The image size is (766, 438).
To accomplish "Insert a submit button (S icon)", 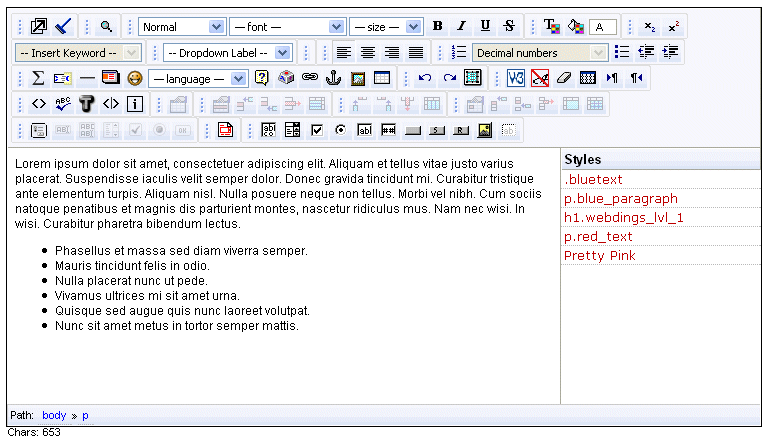I will (437, 130).
